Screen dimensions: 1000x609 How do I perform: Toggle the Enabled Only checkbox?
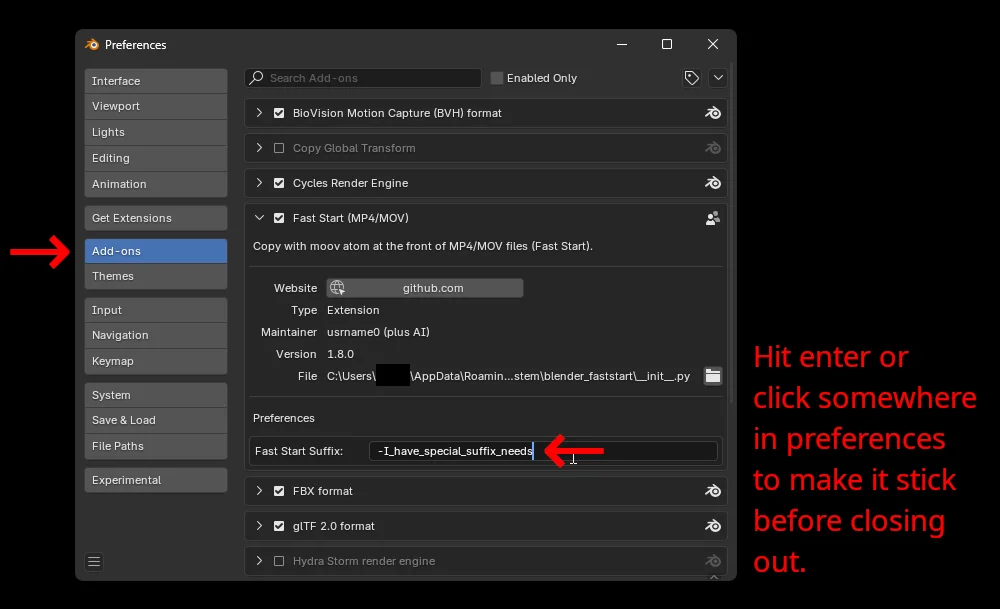pyautogui.click(x=497, y=78)
